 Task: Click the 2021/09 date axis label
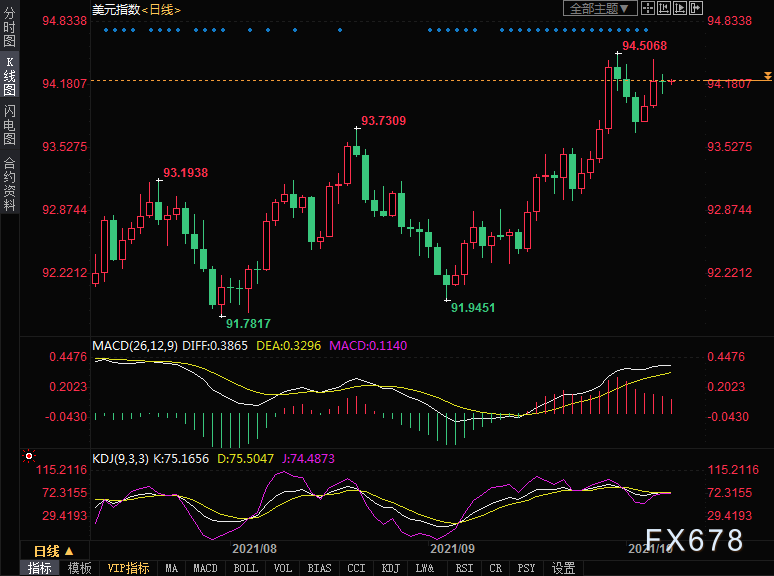(x=452, y=549)
